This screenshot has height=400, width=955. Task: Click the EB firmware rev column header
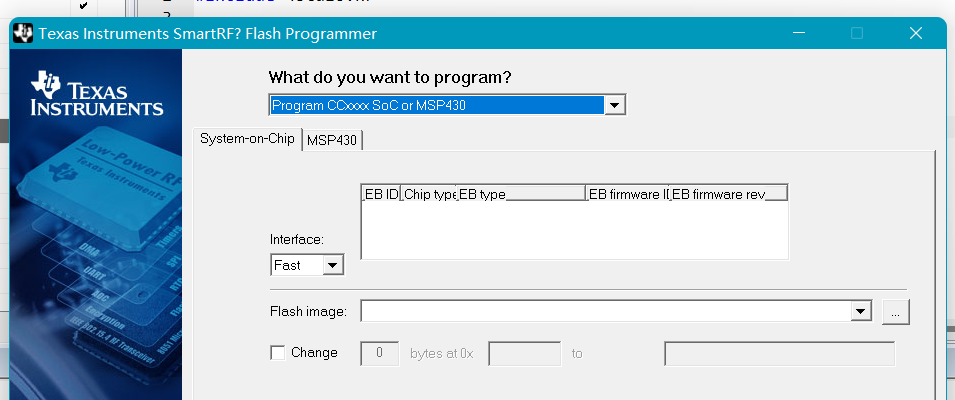click(727, 193)
